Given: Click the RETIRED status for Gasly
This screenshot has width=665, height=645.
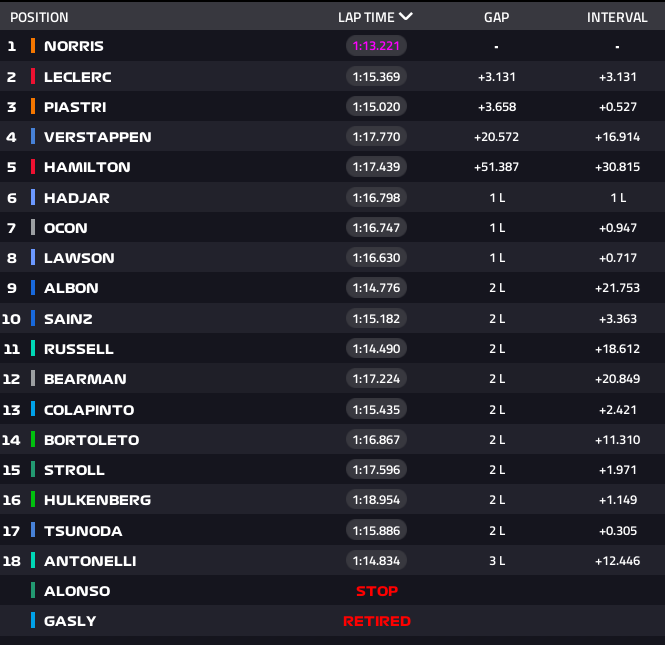Looking at the screenshot, I should pos(377,621).
